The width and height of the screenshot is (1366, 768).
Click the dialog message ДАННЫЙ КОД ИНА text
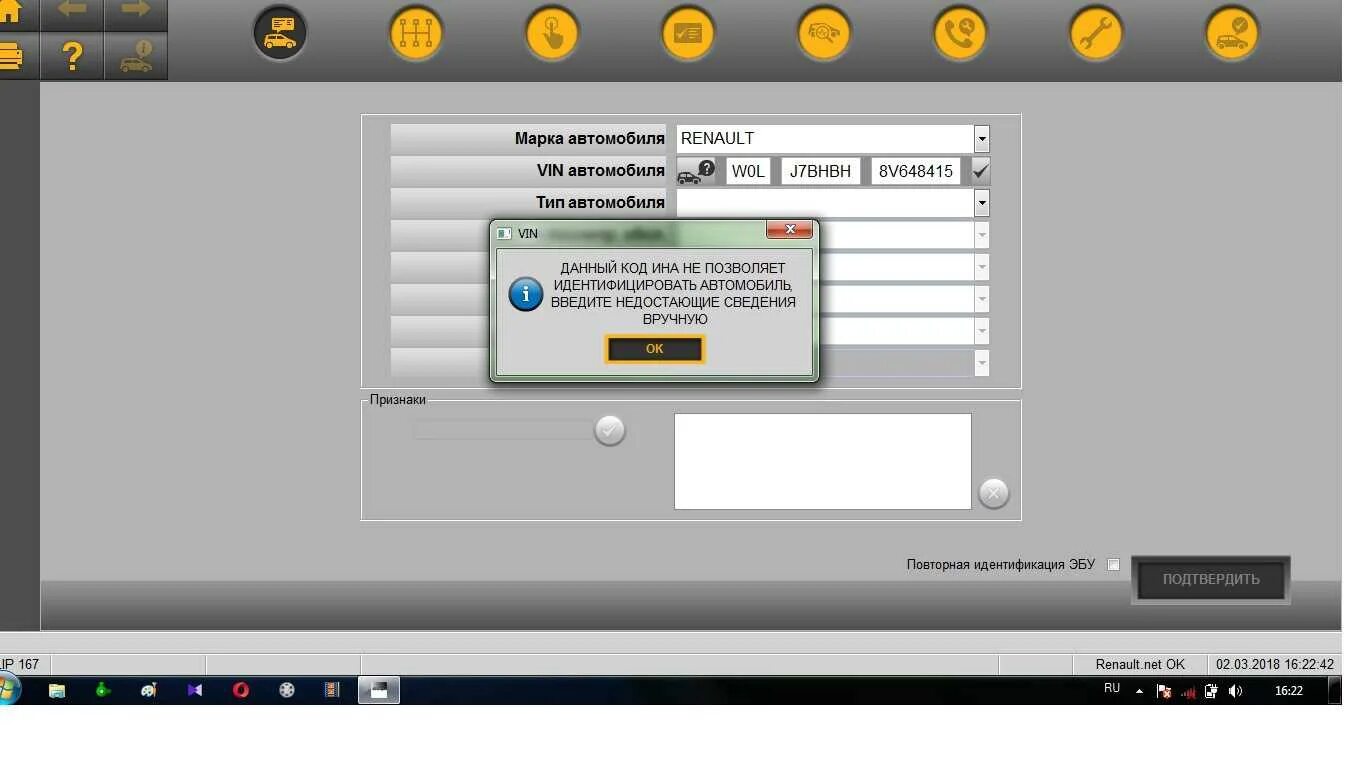click(x=673, y=294)
